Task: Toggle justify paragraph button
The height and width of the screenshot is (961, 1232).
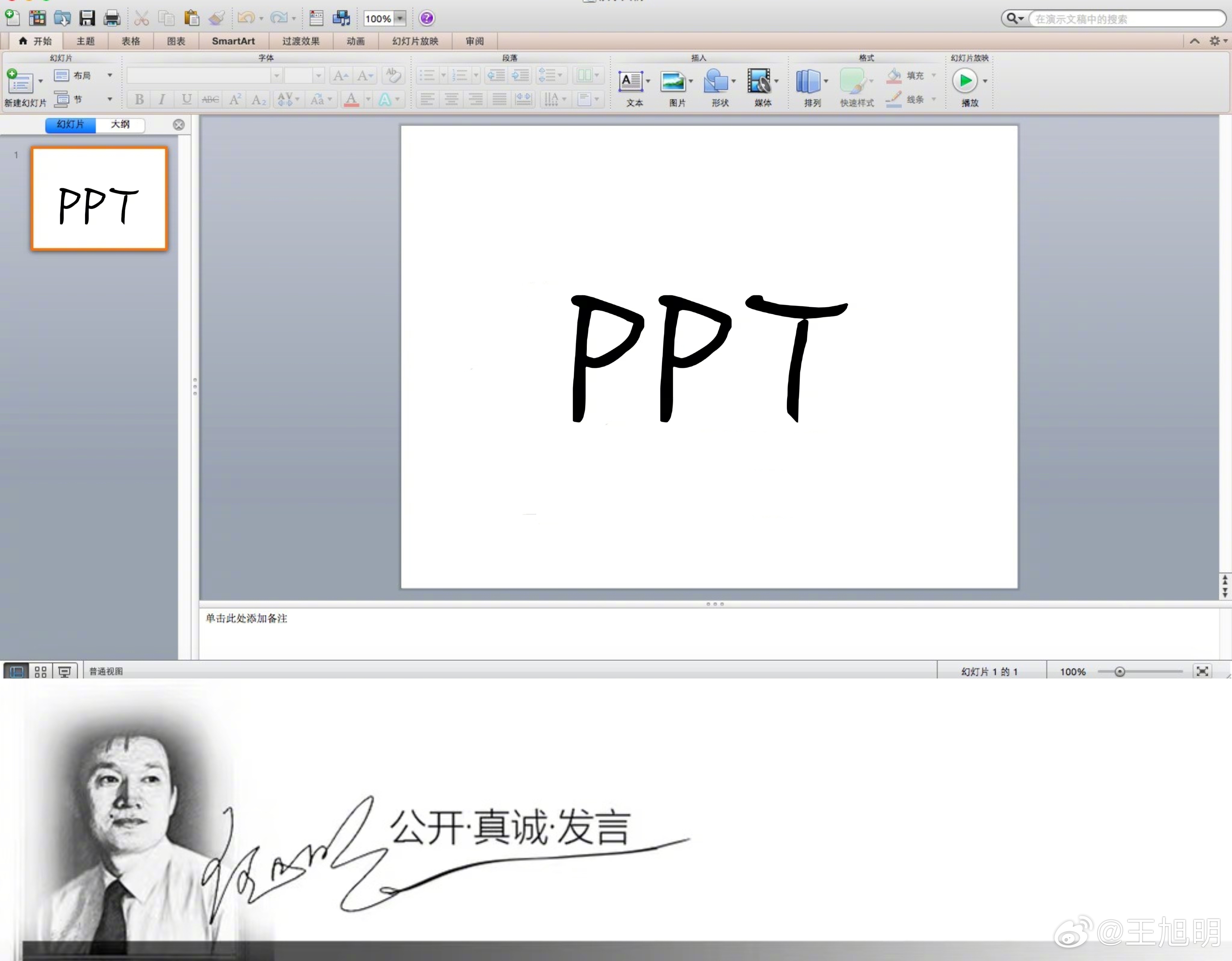Action: 499,99
